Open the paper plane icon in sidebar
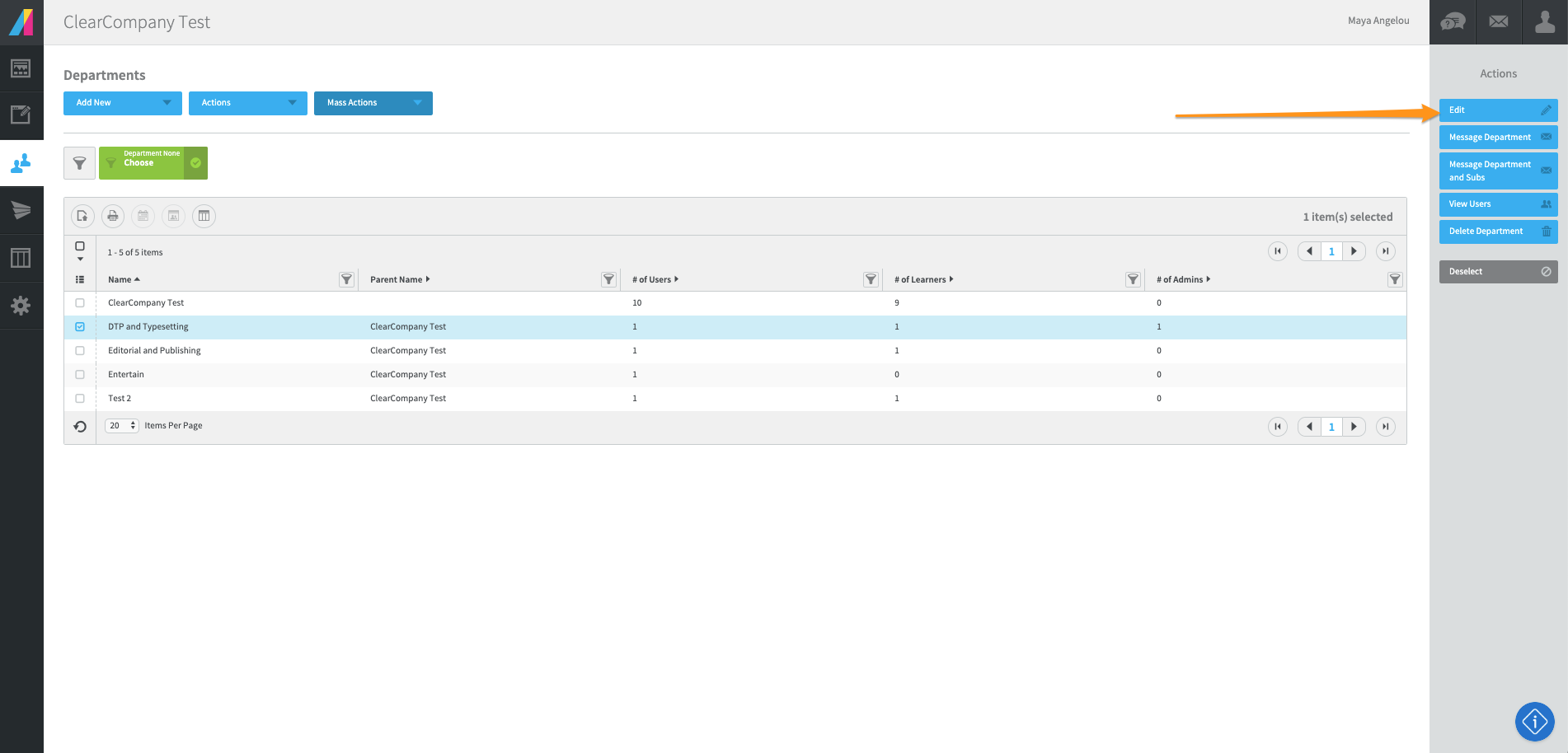Image resolution: width=1568 pixels, height=753 pixels. pyautogui.click(x=21, y=210)
